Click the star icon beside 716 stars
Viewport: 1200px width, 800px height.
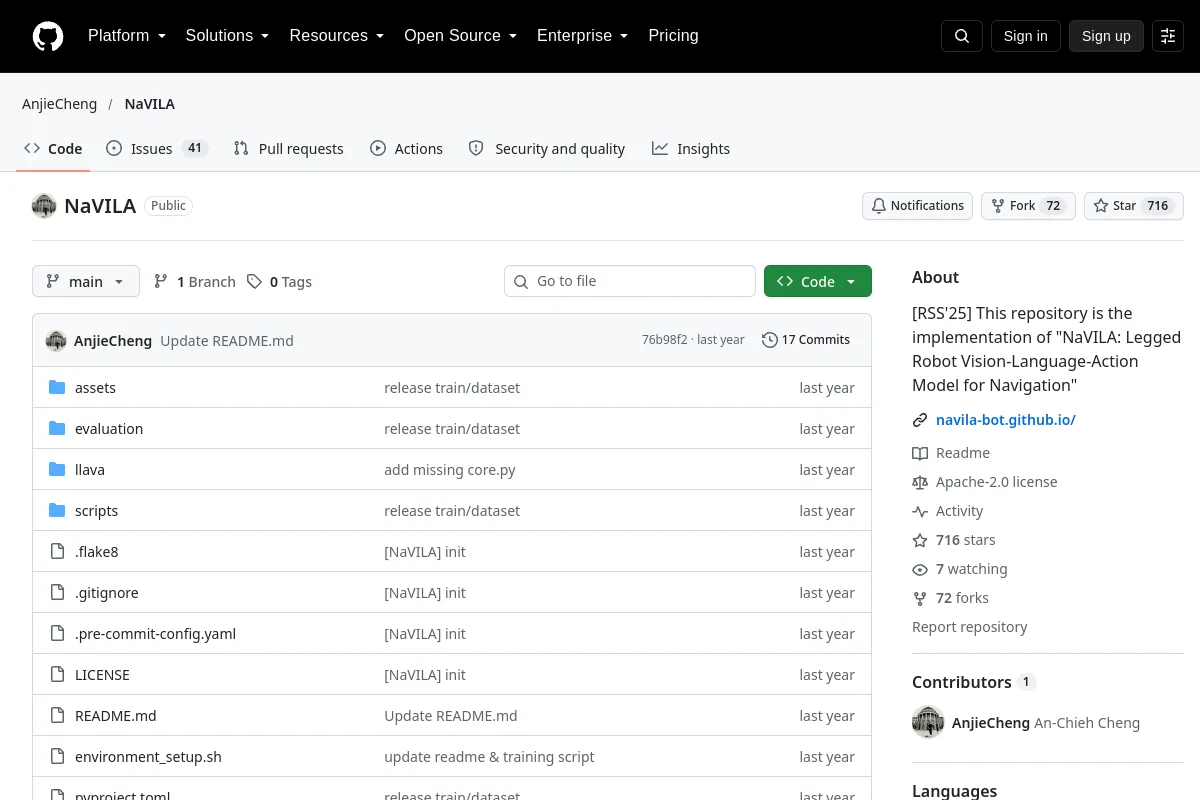point(920,540)
